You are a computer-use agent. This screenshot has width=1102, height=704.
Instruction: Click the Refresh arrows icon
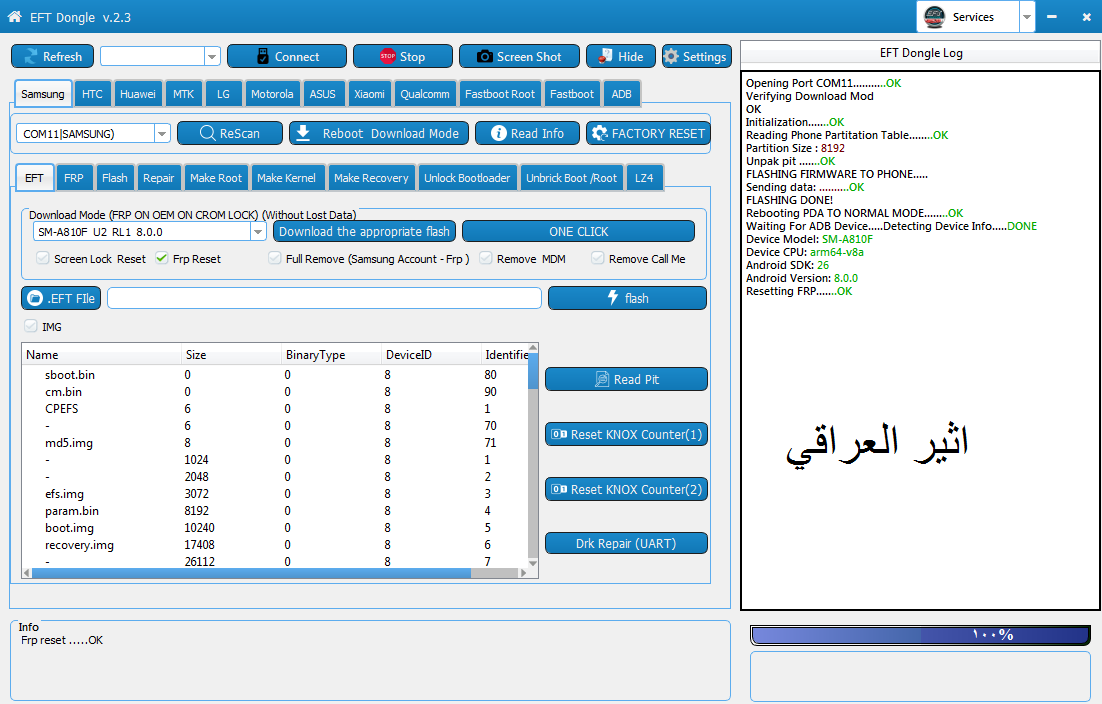31,56
